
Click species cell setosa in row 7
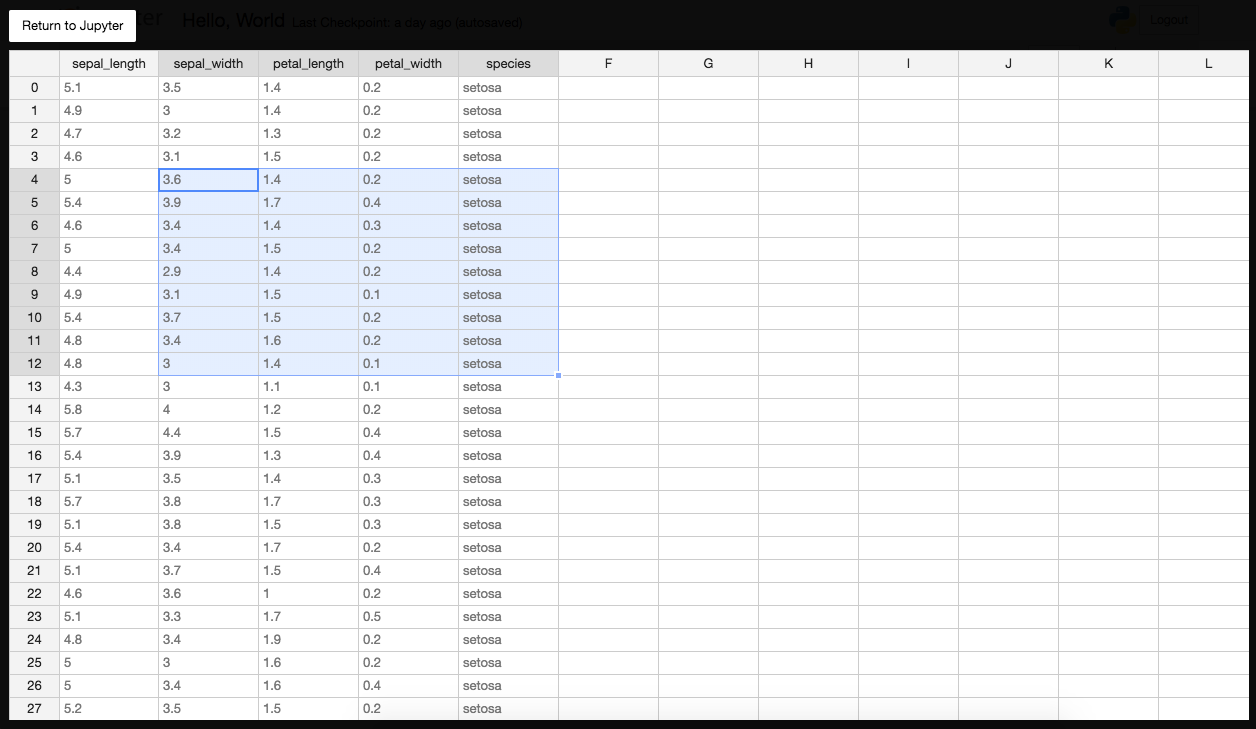509,249
